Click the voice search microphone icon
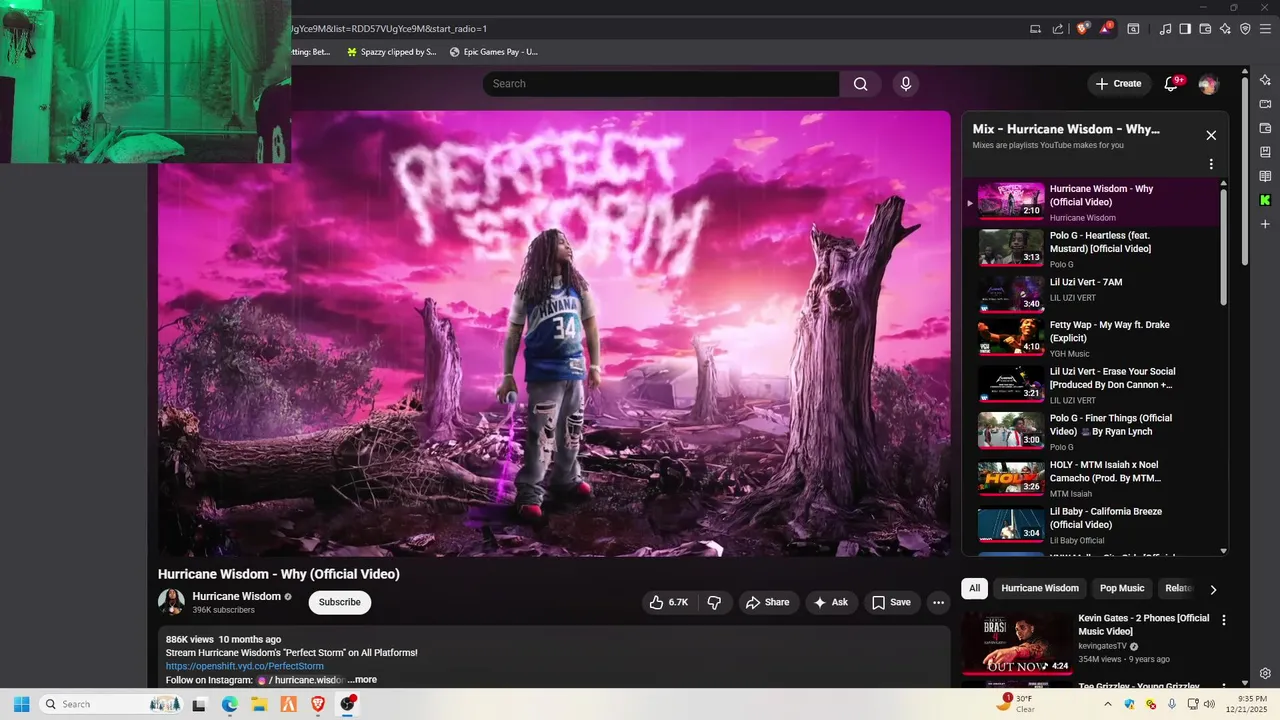This screenshot has width=1280, height=720. [906, 84]
